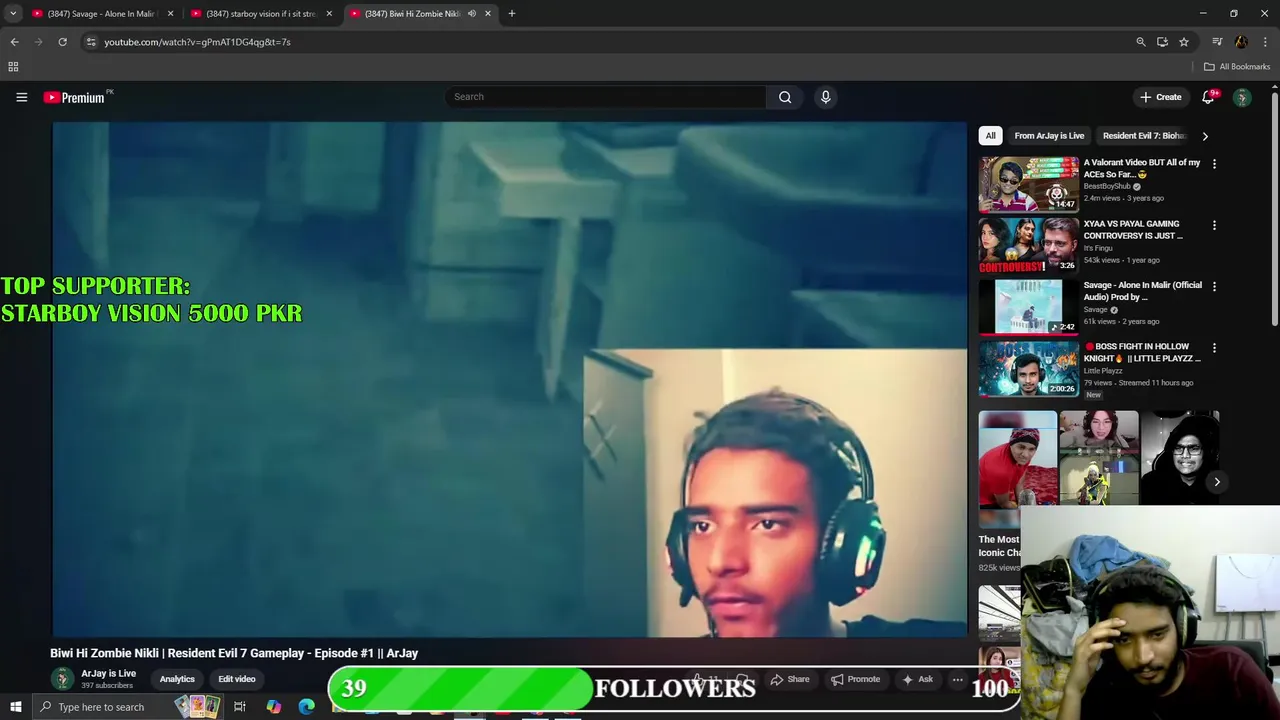The height and width of the screenshot is (720, 1280).
Task: Launch Microsoft Edge from taskbar
Action: 306,707
